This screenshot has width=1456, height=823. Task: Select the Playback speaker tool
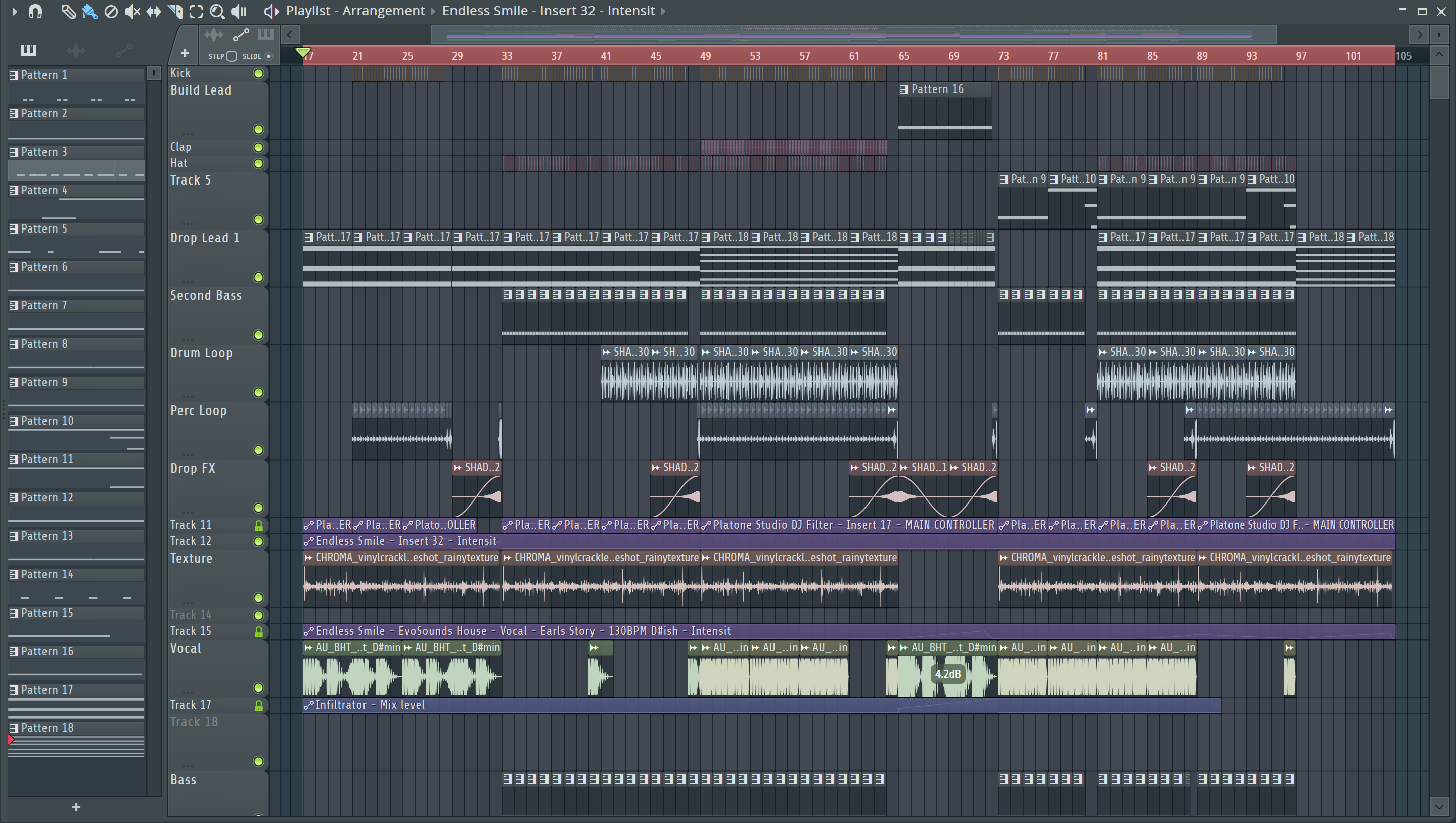point(239,11)
